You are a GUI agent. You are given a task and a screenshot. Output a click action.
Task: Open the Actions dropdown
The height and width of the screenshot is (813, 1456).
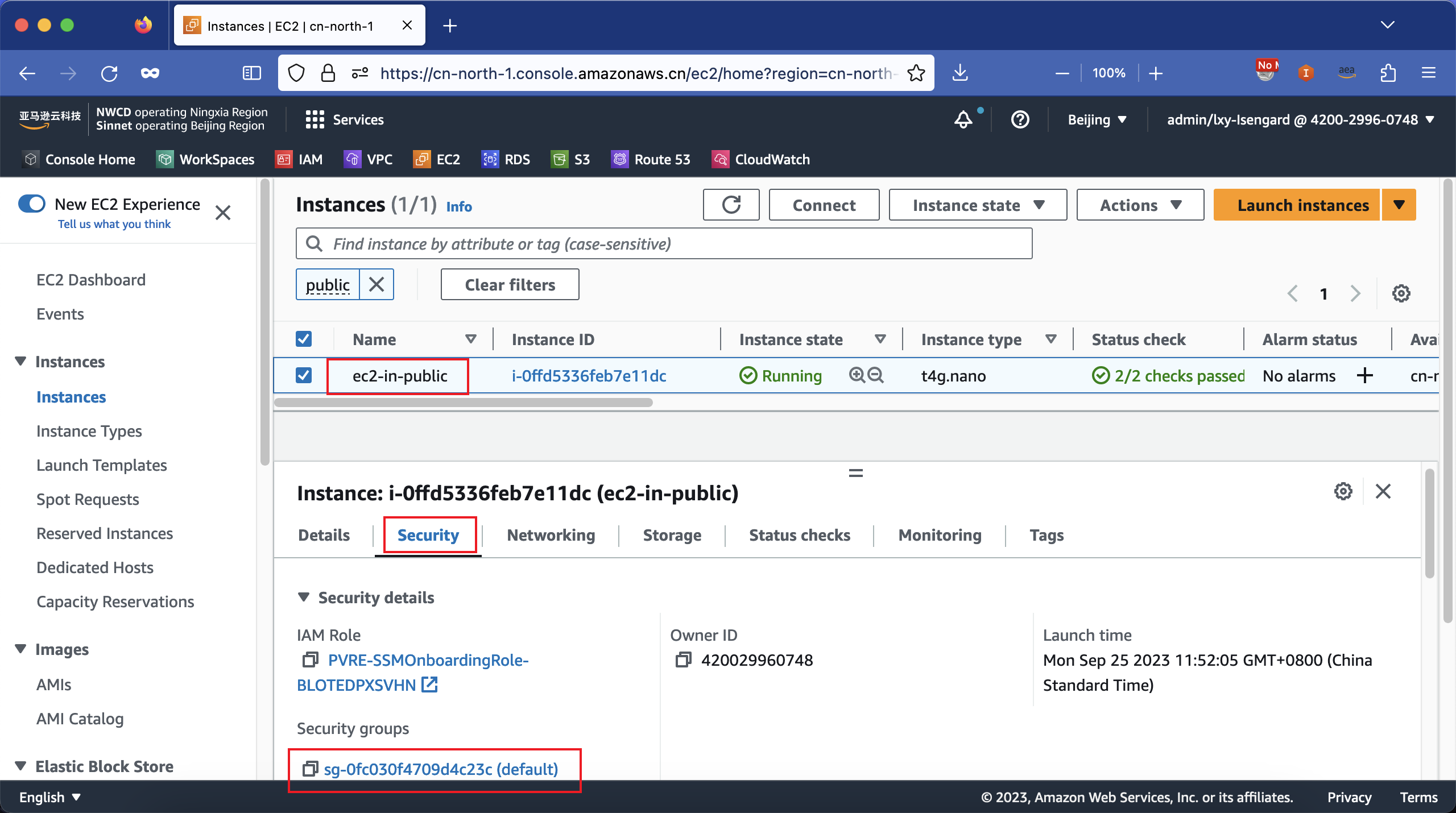coord(1140,205)
